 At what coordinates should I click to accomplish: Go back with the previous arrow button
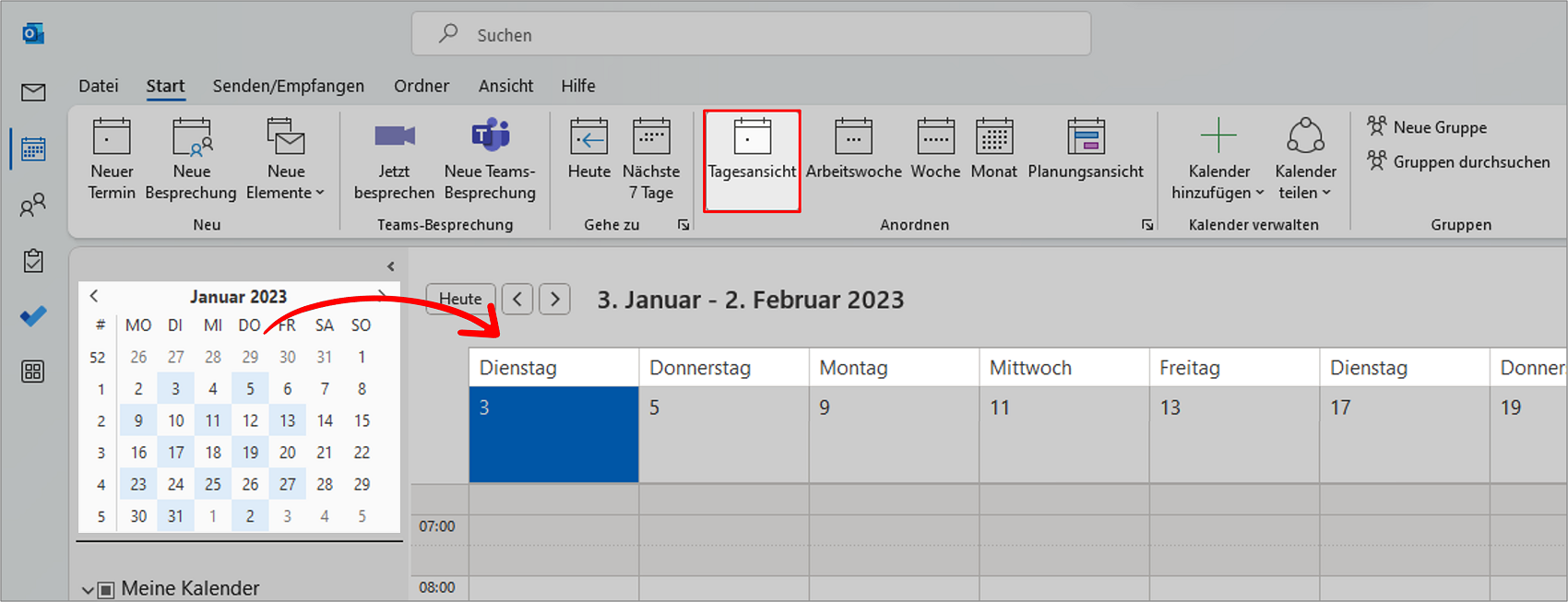(x=517, y=299)
